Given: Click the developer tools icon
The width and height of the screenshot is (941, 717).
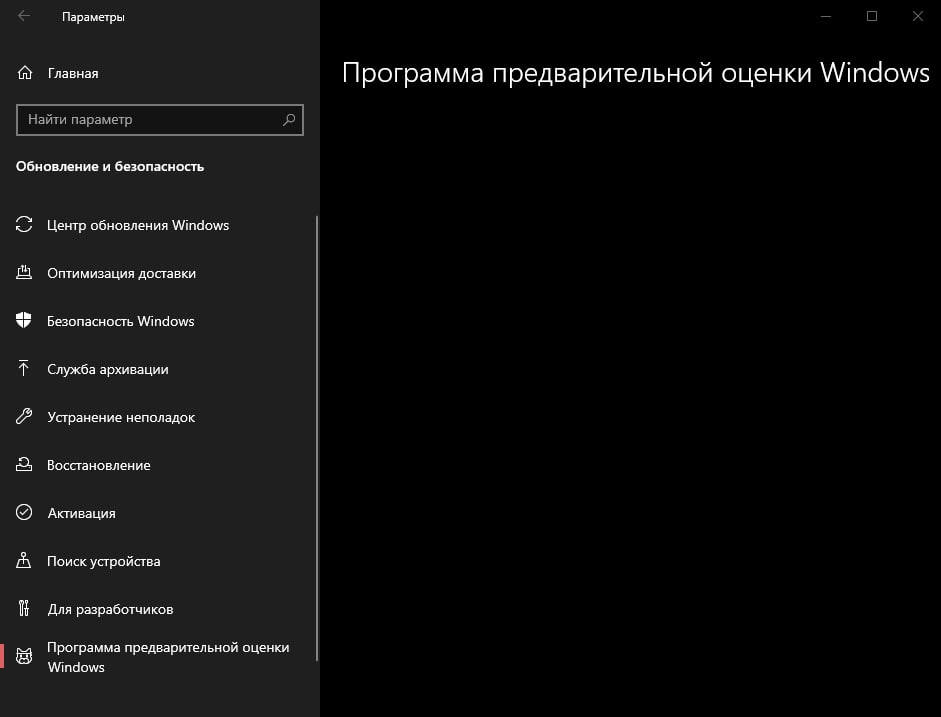Looking at the screenshot, I should pyautogui.click(x=23, y=608).
